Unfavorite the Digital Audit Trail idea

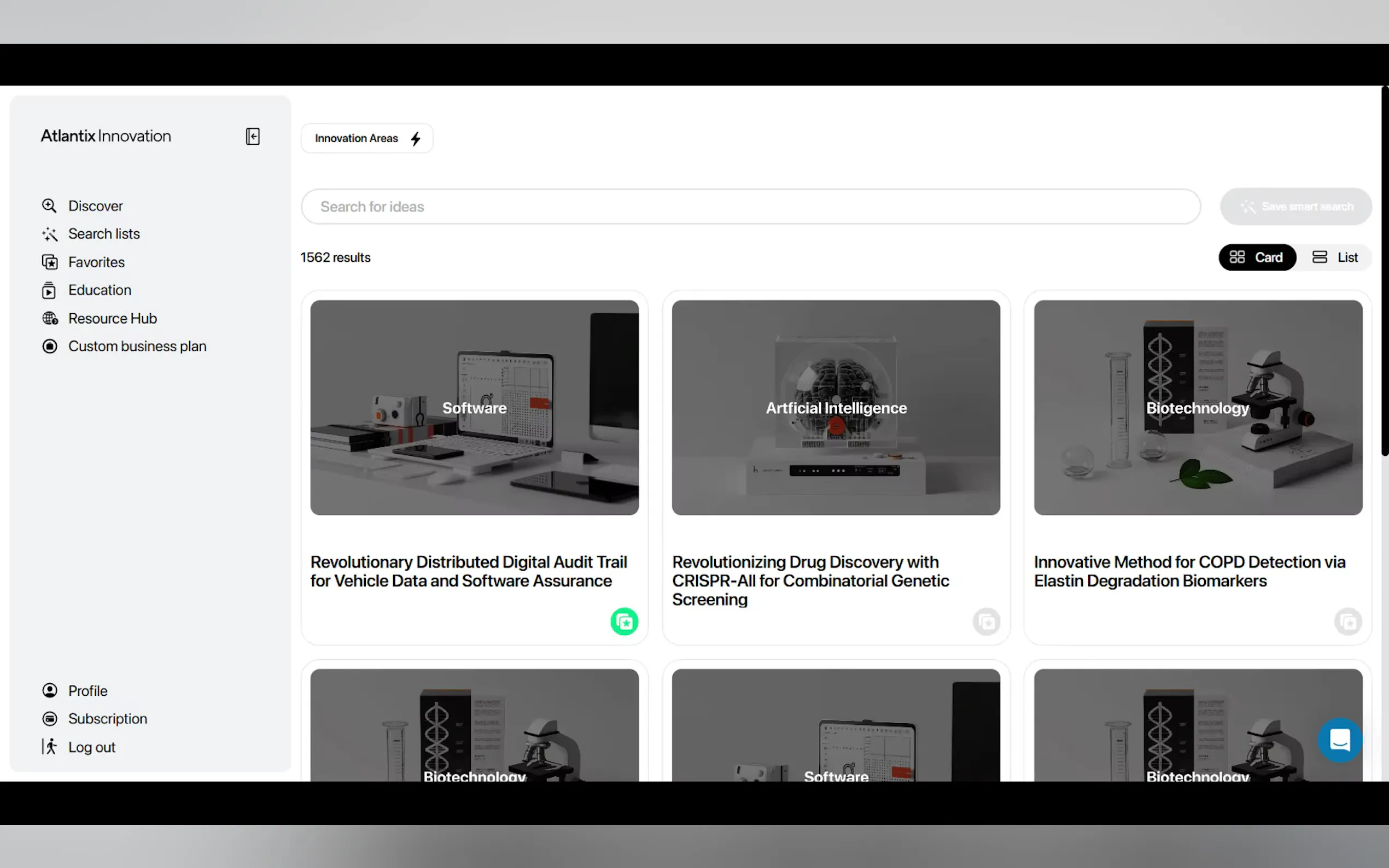[x=624, y=621]
